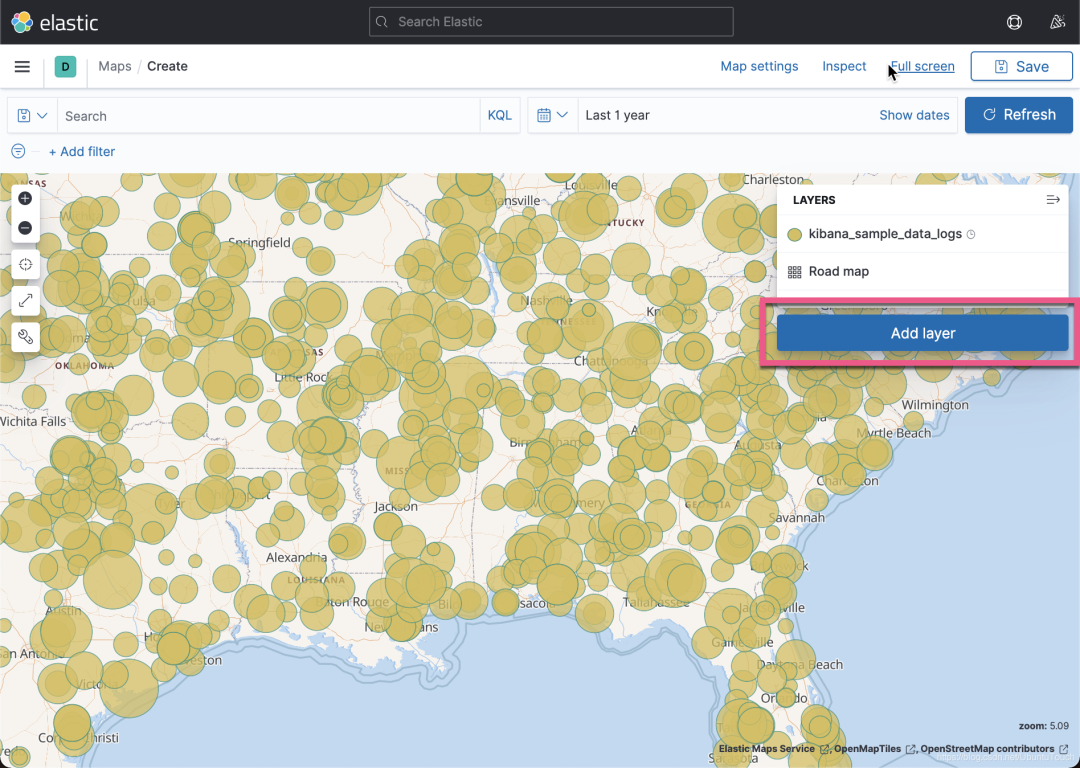
Task: Click the Myrtle Beach label on map
Action: pyautogui.click(x=893, y=433)
